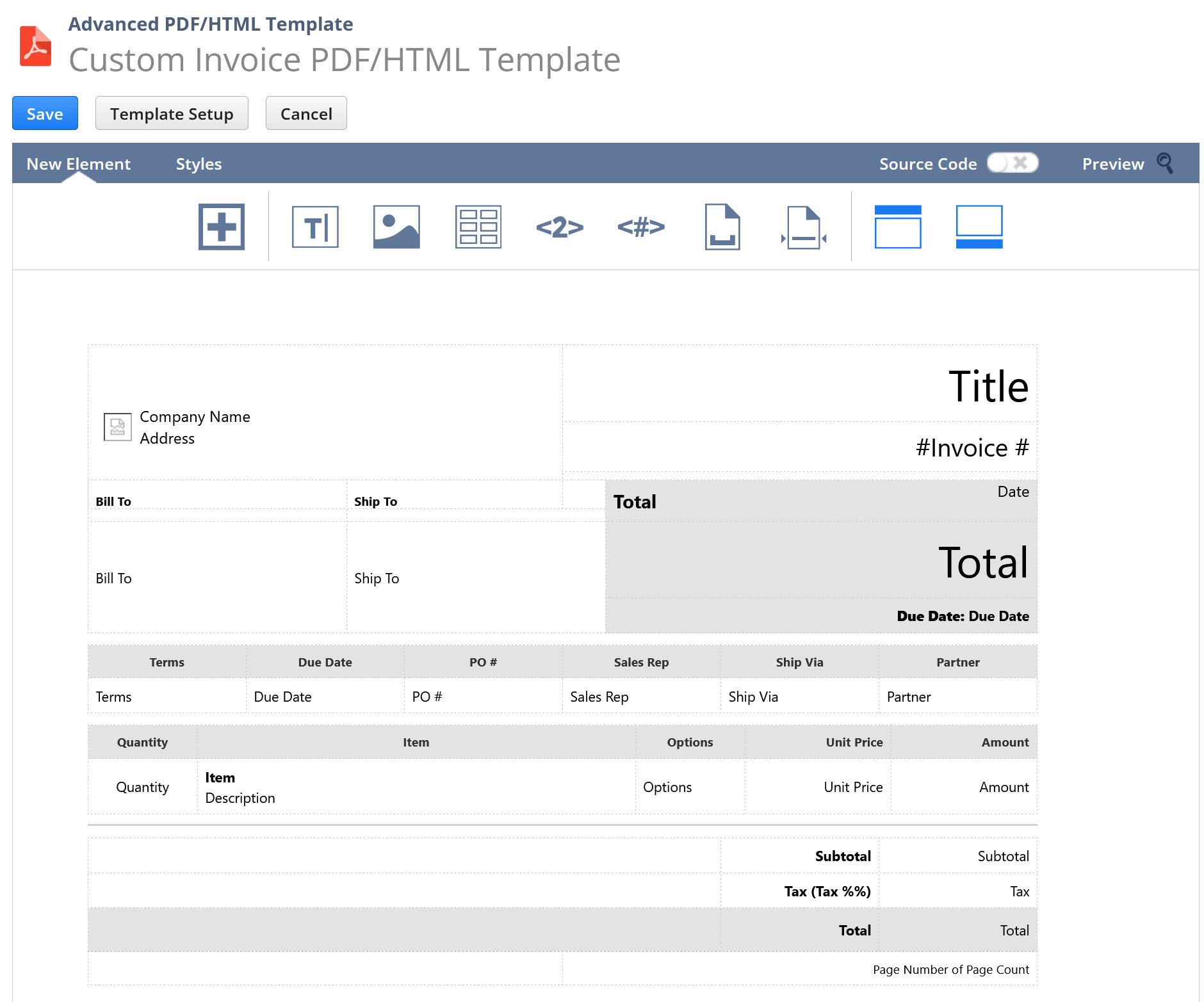Select the bold Bill To header

pos(113,501)
